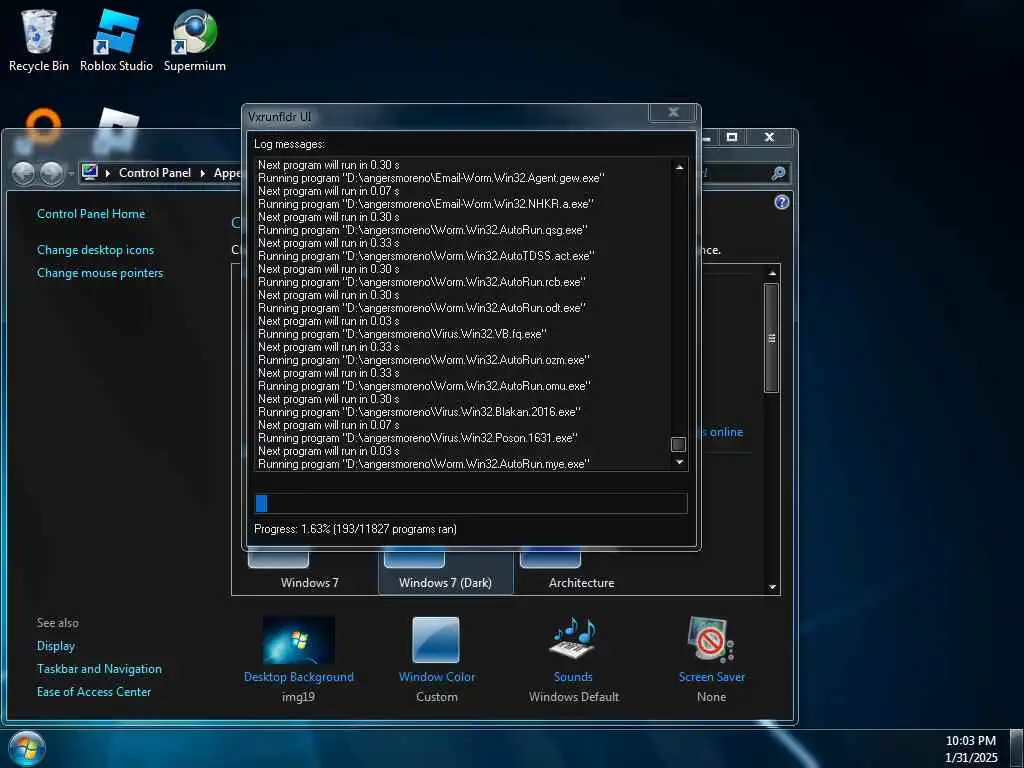Click the 'None' screen saver value
Viewport: 1024px width, 768px height.
[711, 697]
